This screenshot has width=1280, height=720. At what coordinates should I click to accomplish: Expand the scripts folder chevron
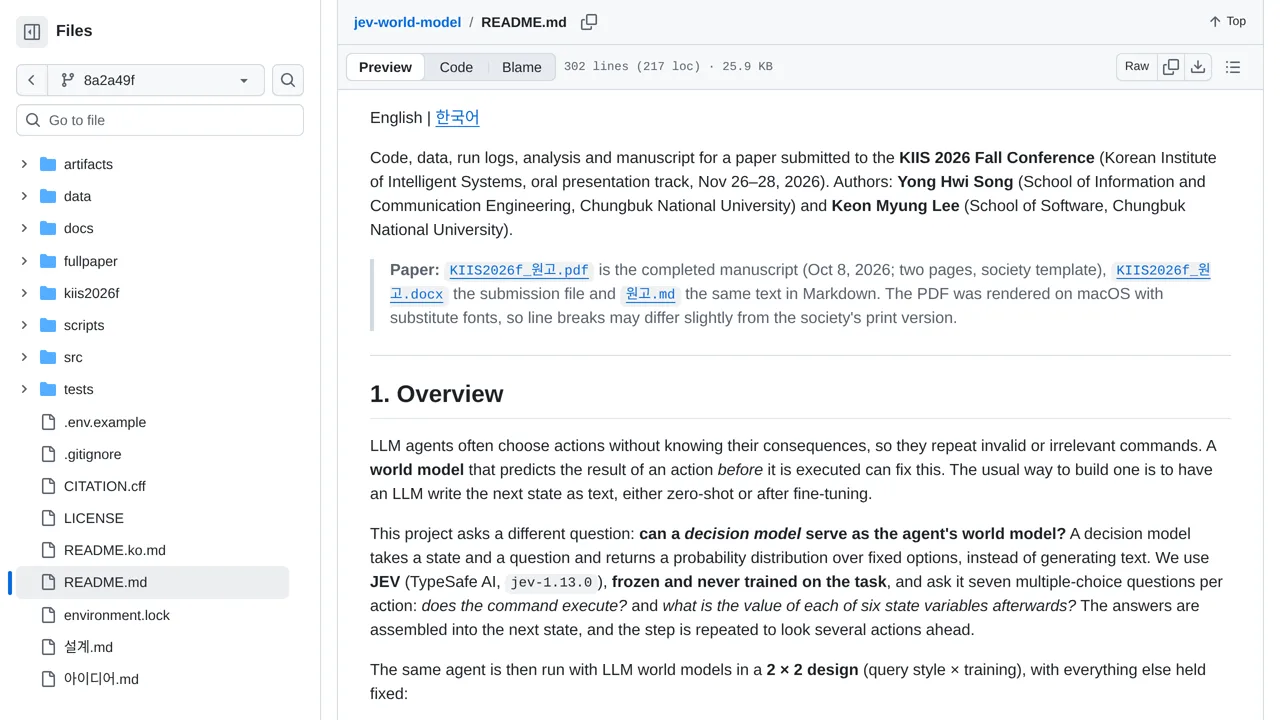point(24,325)
